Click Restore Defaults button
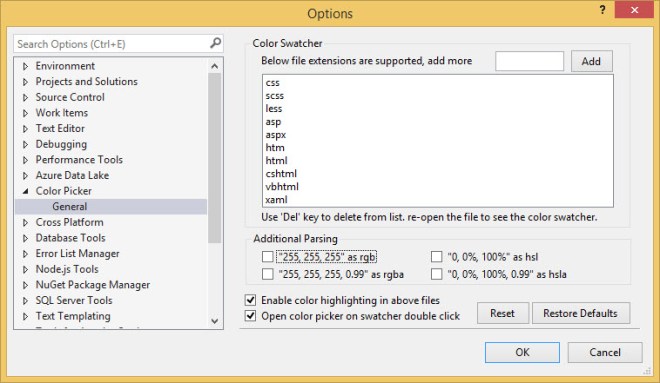660x383 pixels. [580, 313]
